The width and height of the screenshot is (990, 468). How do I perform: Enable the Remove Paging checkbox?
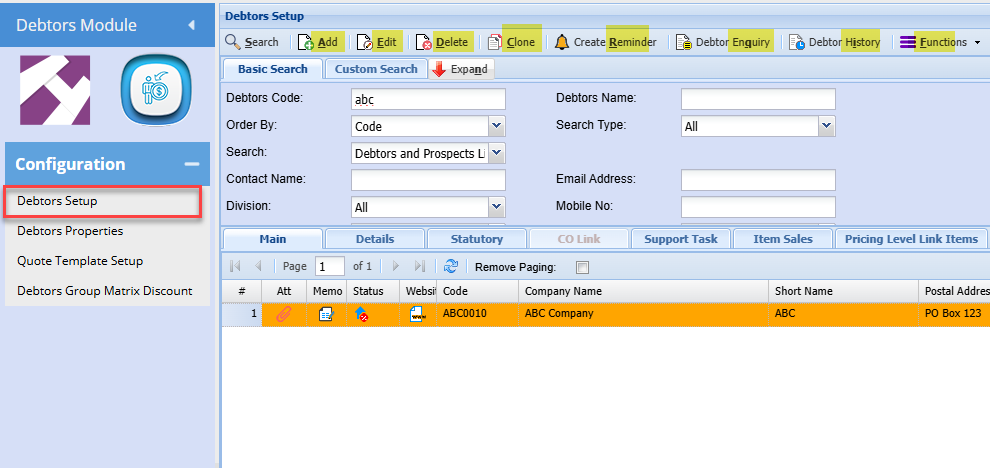click(583, 267)
